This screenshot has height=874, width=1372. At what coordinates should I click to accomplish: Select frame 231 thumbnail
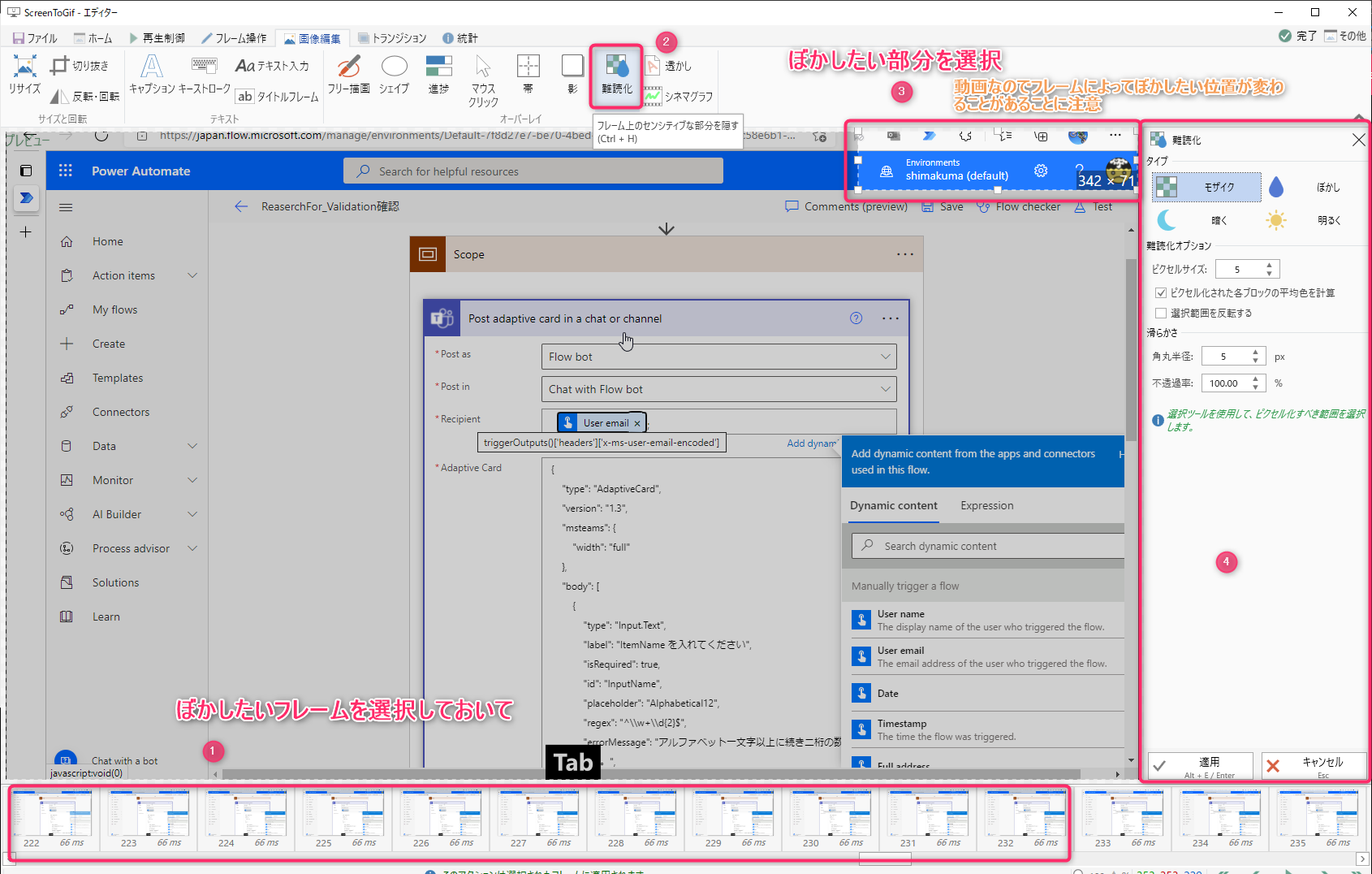pyautogui.click(x=928, y=818)
